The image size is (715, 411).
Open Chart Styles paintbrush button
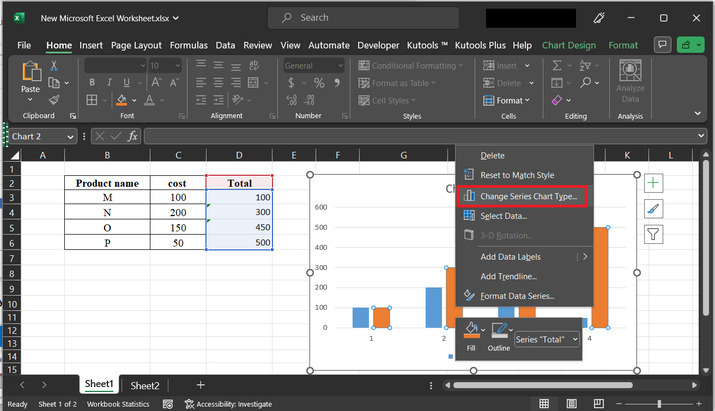[652, 208]
